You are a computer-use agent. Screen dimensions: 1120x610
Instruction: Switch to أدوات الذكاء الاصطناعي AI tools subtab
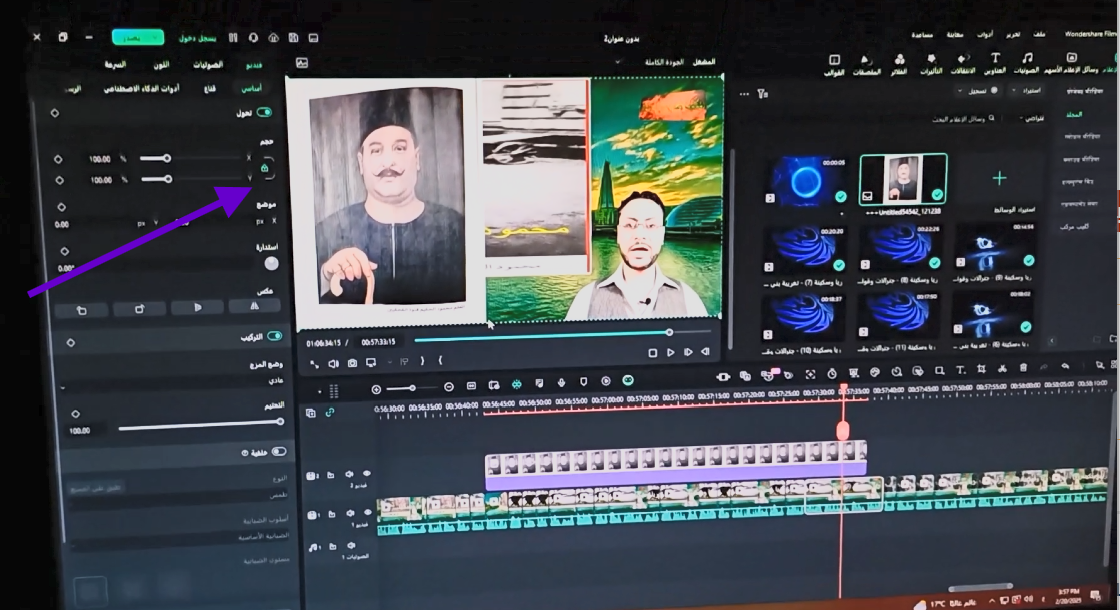pos(141,89)
